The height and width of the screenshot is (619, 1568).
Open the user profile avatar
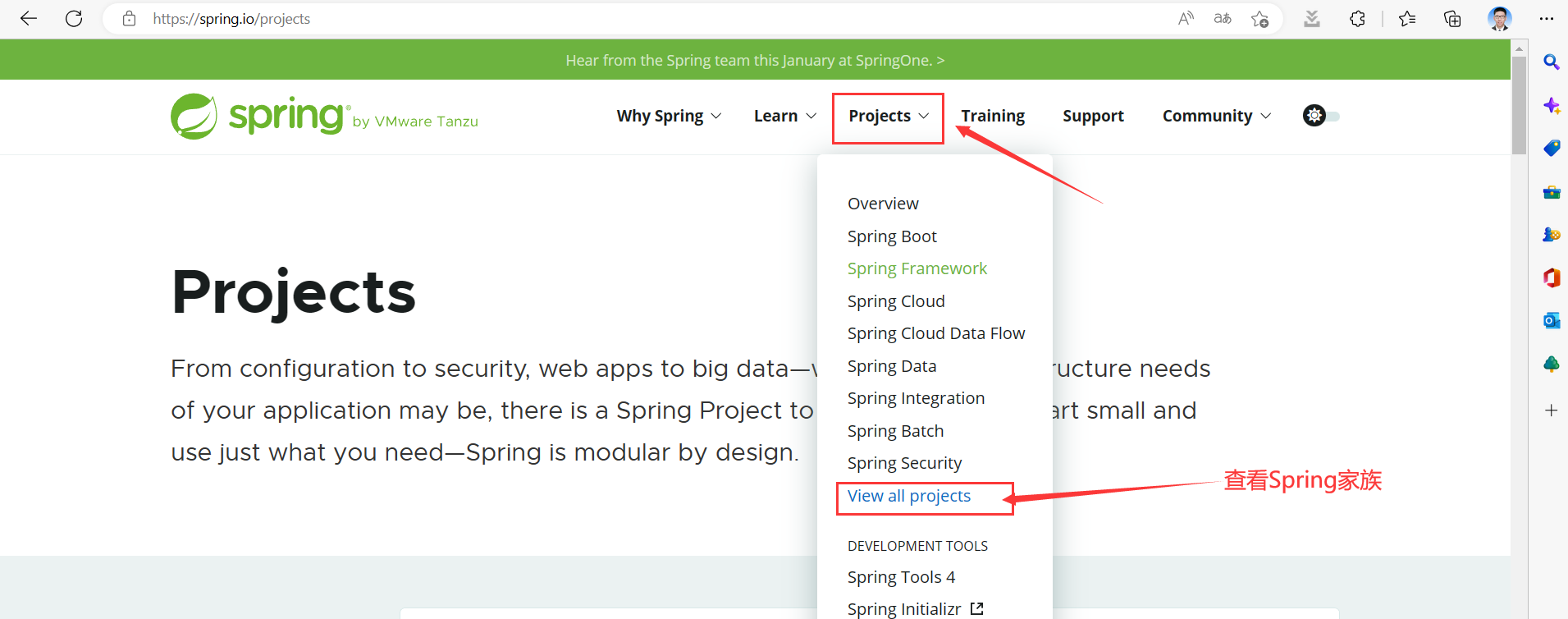1500,18
